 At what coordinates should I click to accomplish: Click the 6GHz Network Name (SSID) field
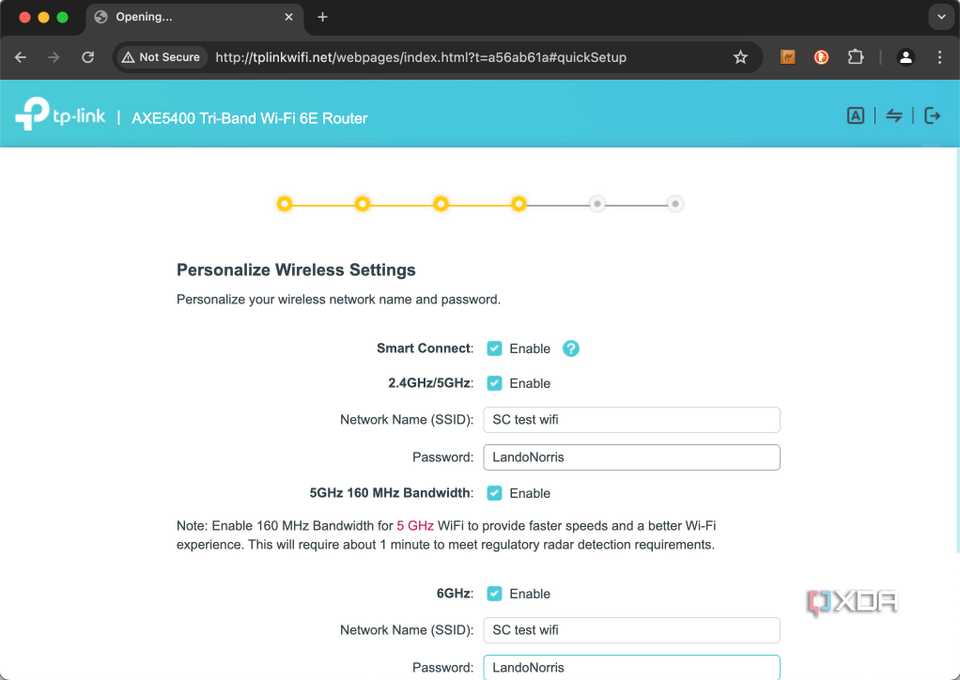631,630
